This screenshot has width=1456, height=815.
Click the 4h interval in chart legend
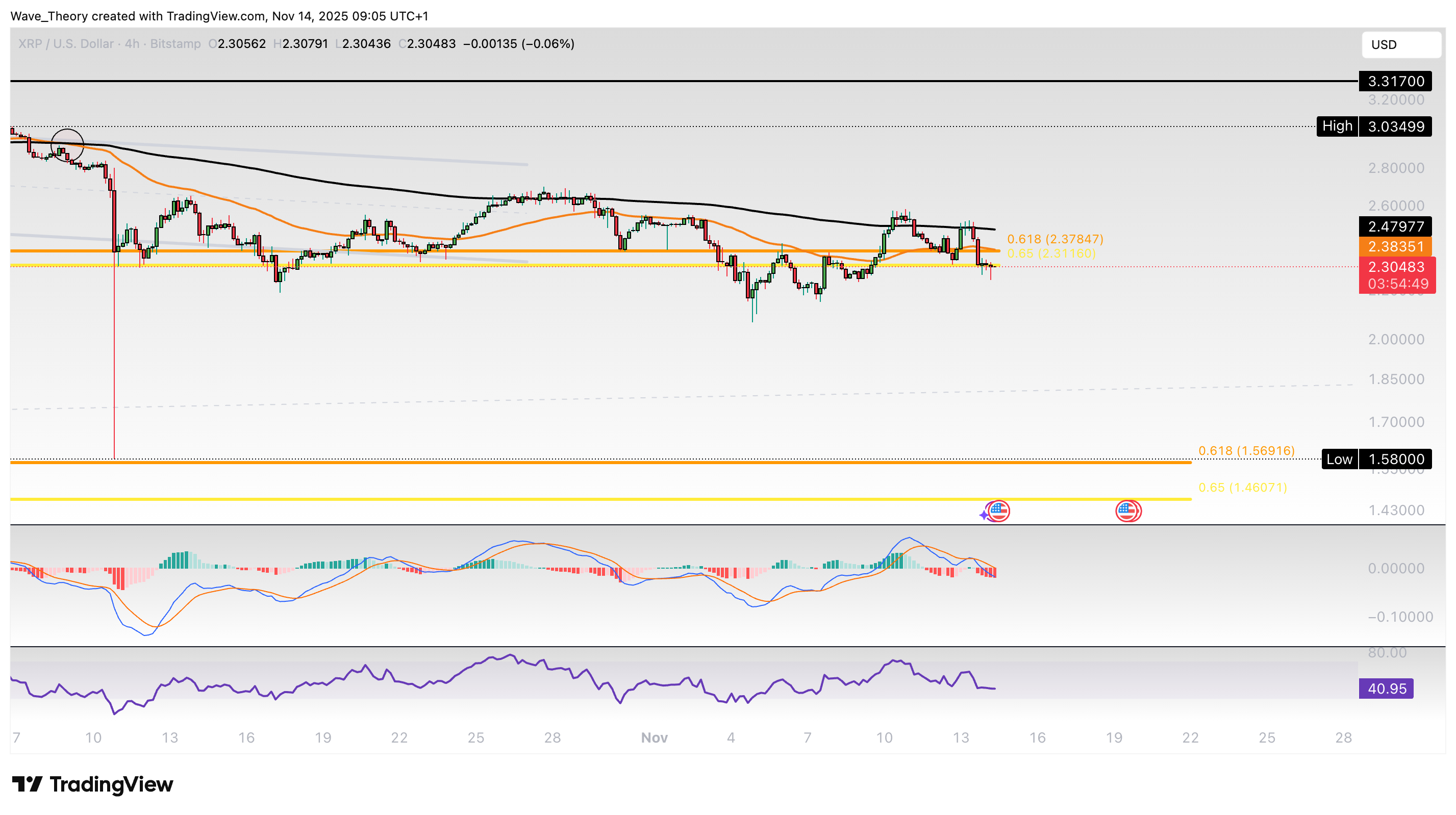[132, 44]
